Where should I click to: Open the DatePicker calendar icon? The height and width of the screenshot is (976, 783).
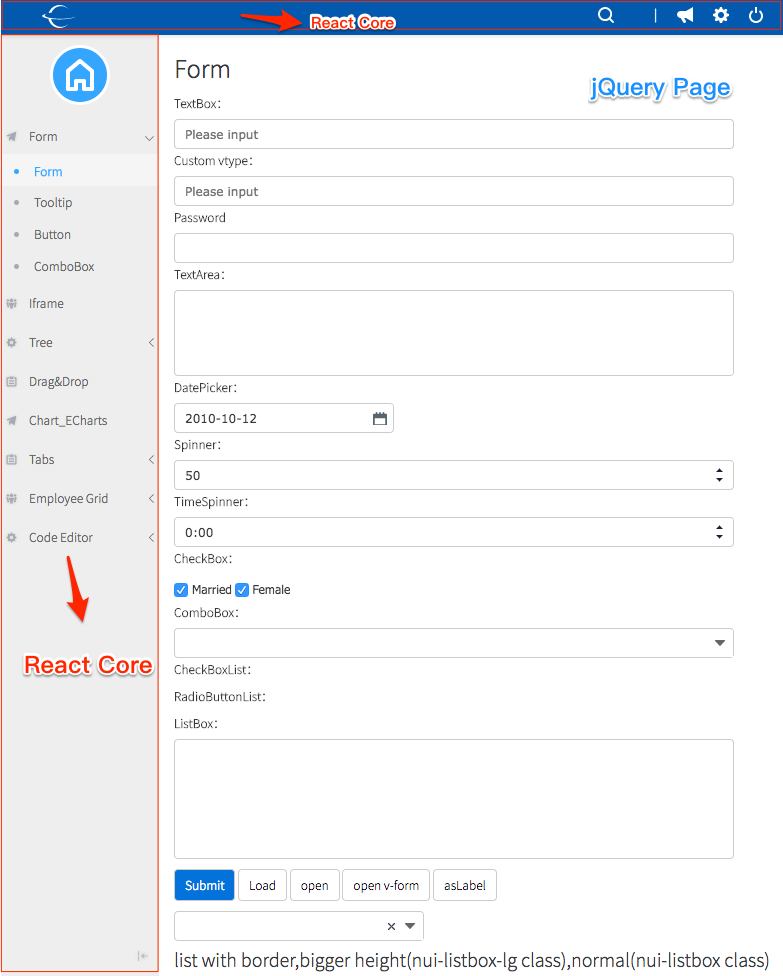coord(380,419)
